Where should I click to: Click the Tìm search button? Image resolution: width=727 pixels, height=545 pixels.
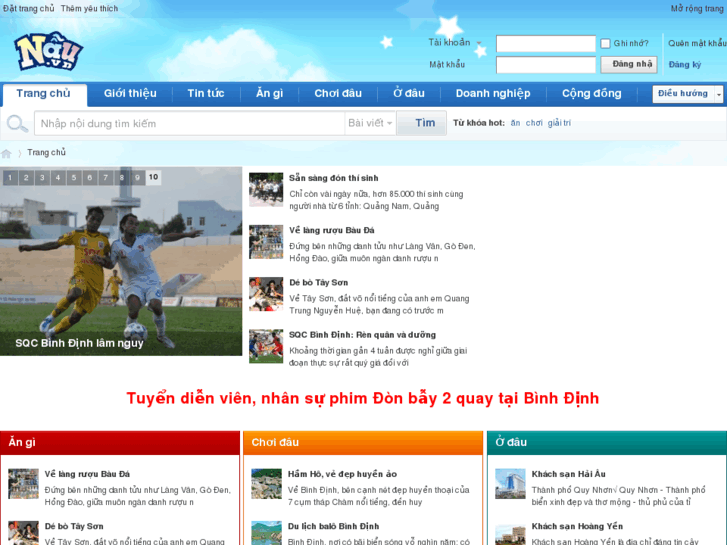tap(425, 123)
